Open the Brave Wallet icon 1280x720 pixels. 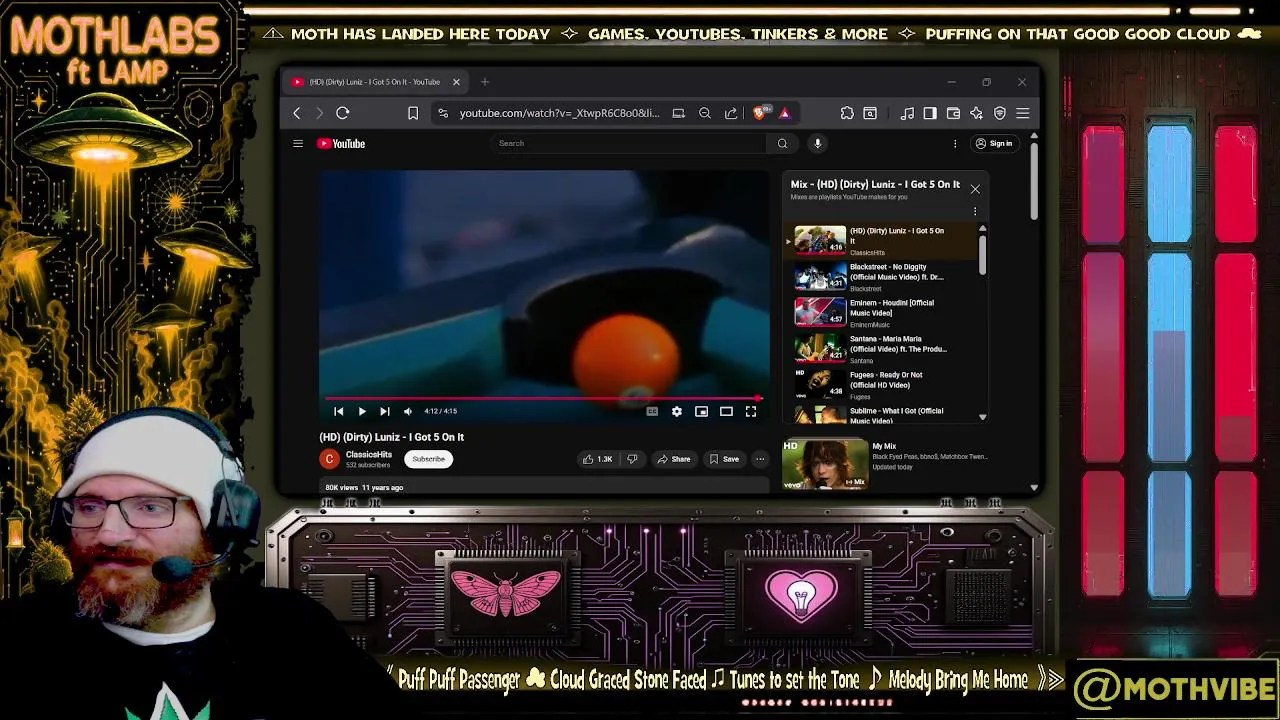coord(953,113)
